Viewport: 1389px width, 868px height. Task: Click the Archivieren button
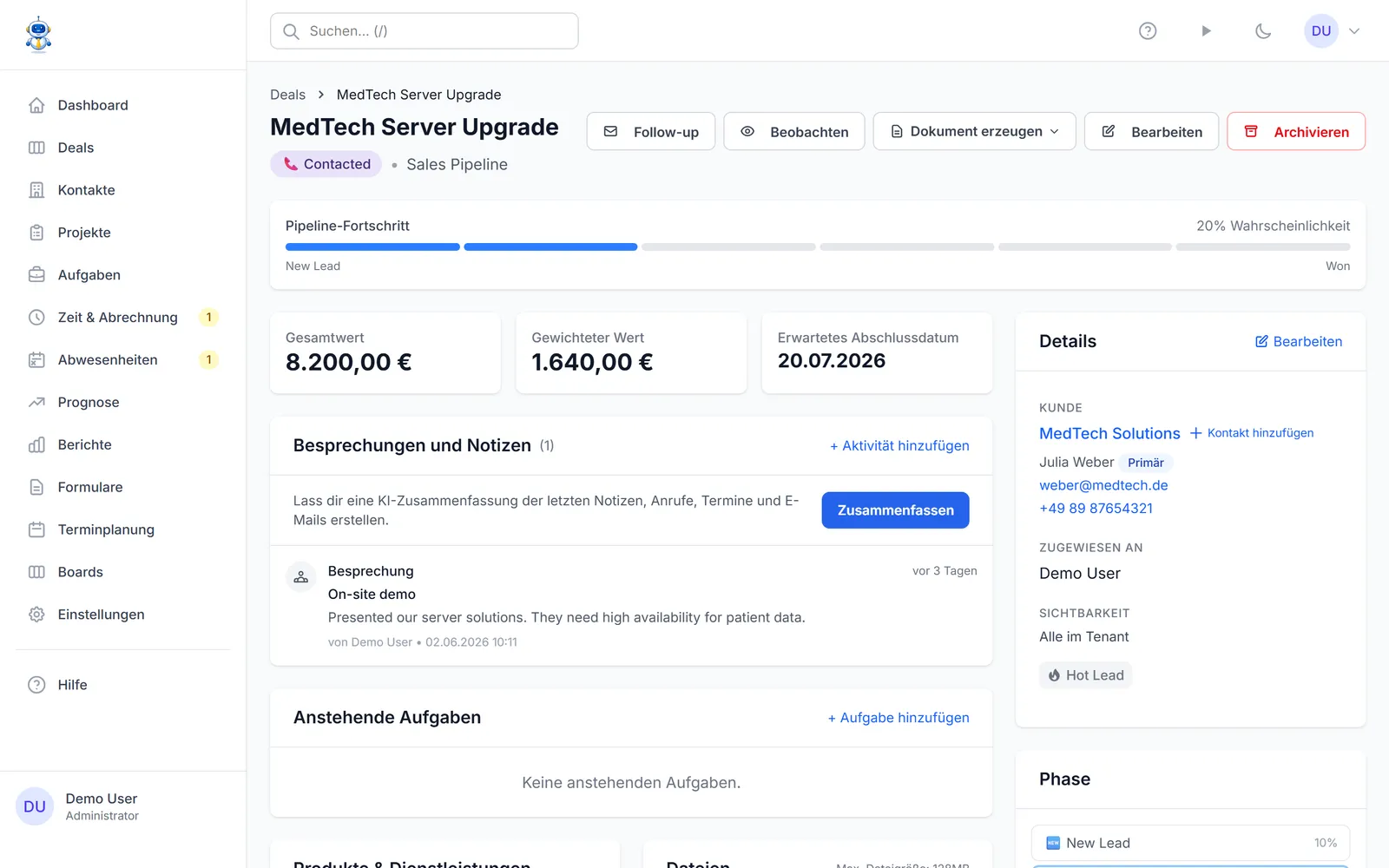coord(1296,131)
